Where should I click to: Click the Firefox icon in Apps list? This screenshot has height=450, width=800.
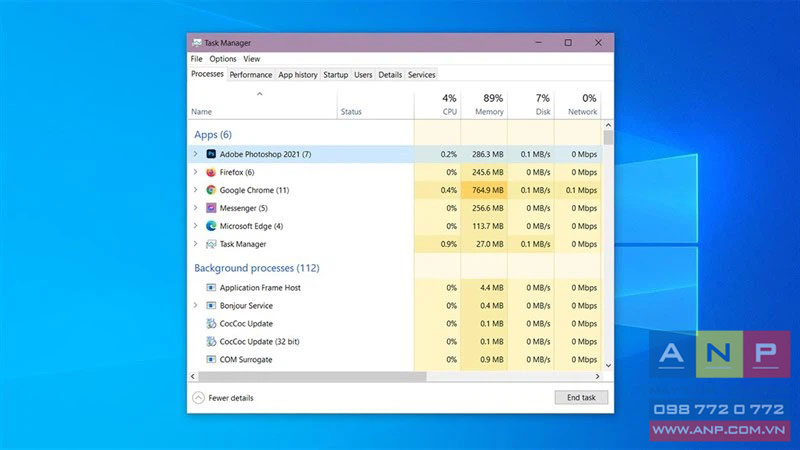click(x=211, y=172)
